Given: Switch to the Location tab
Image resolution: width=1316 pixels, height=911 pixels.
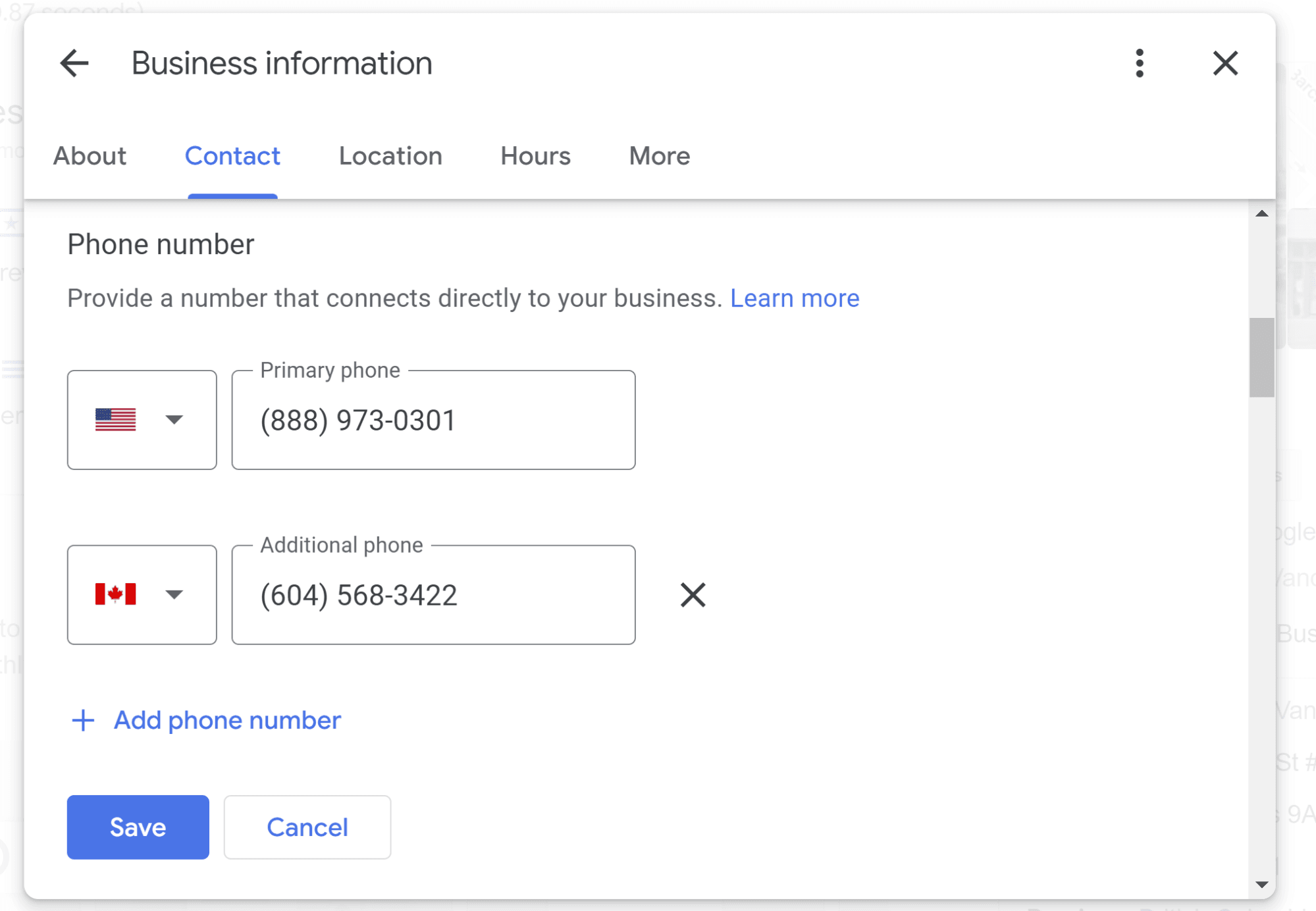Looking at the screenshot, I should pyautogui.click(x=390, y=156).
